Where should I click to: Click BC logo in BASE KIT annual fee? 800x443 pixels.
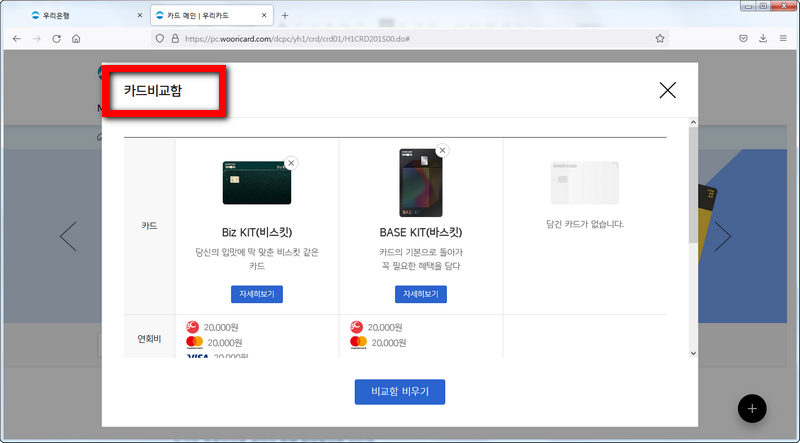point(357,327)
